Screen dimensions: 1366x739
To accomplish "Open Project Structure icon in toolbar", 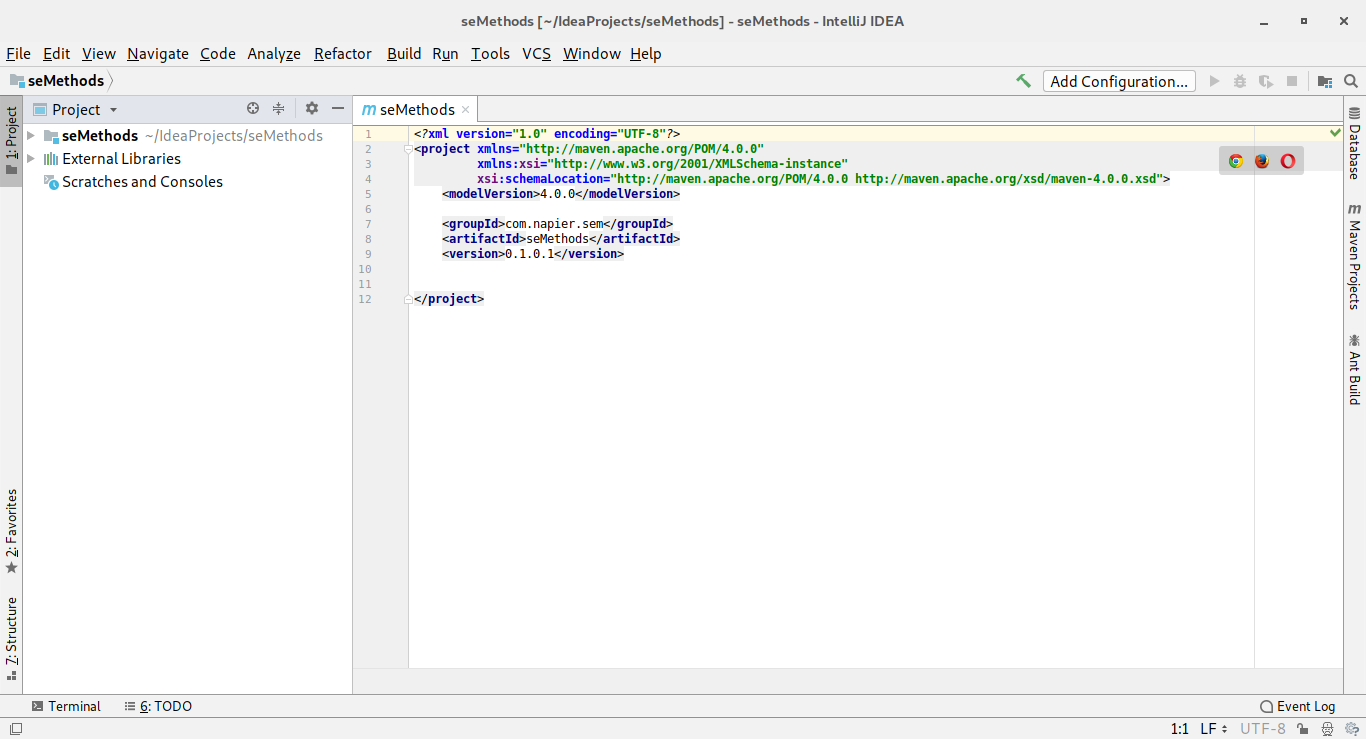I will [x=1325, y=81].
